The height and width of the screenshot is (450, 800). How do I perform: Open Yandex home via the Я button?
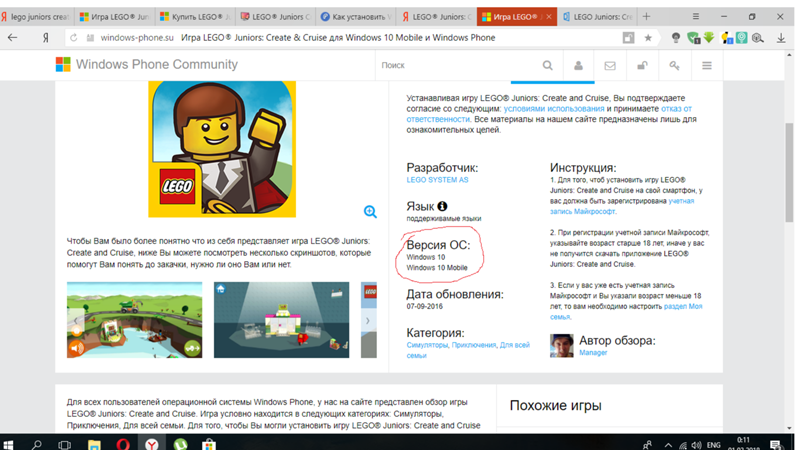pos(45,38)
